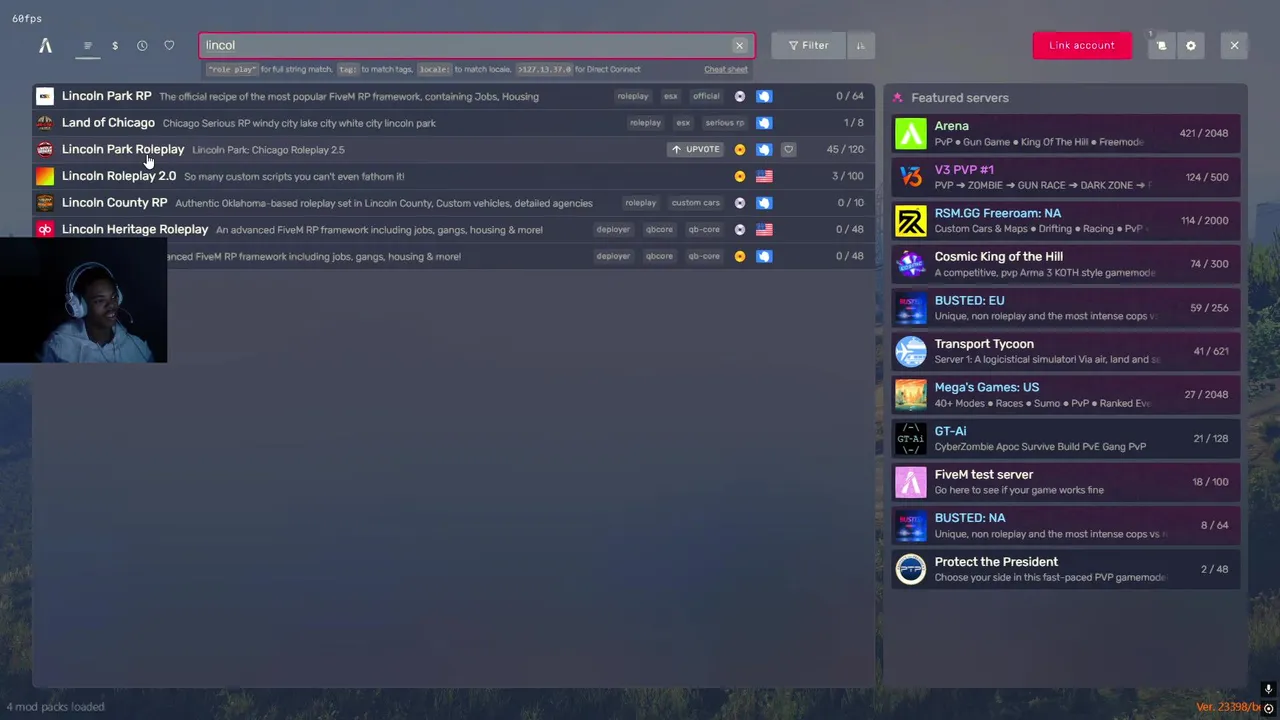Open the FiveM test server entry

pyautogui.click(x=1065, y=482)
